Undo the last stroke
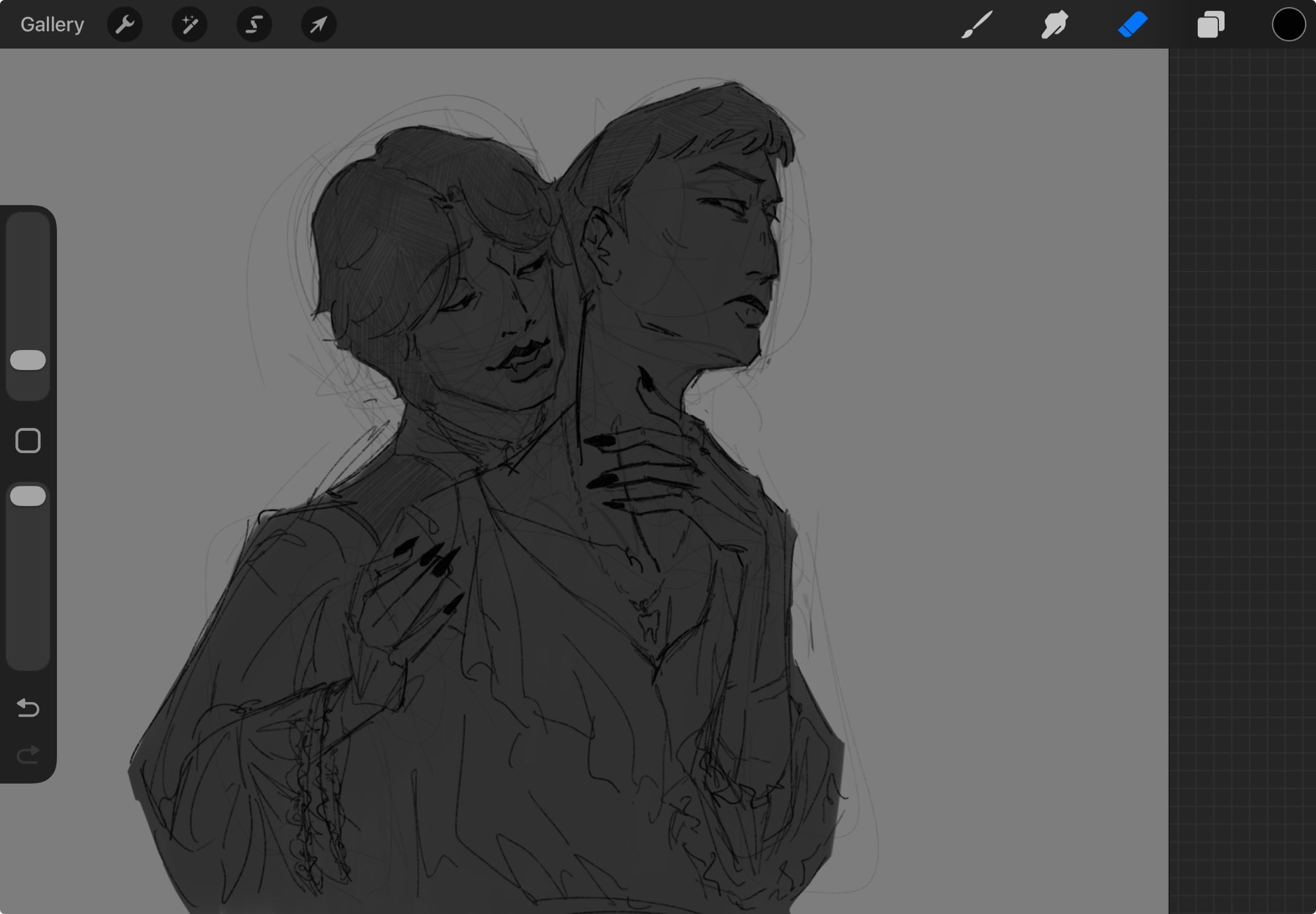This screenshot has width=1316, height=914. (x=28, y=708)
